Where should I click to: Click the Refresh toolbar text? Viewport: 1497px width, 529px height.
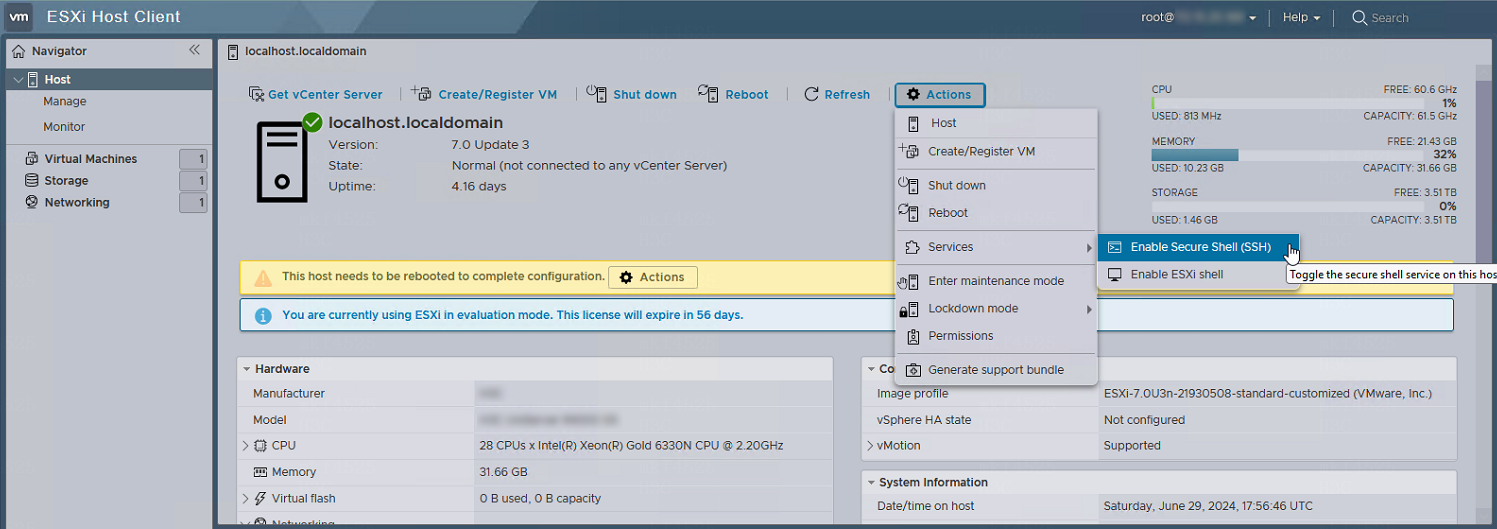click(847, 95)
